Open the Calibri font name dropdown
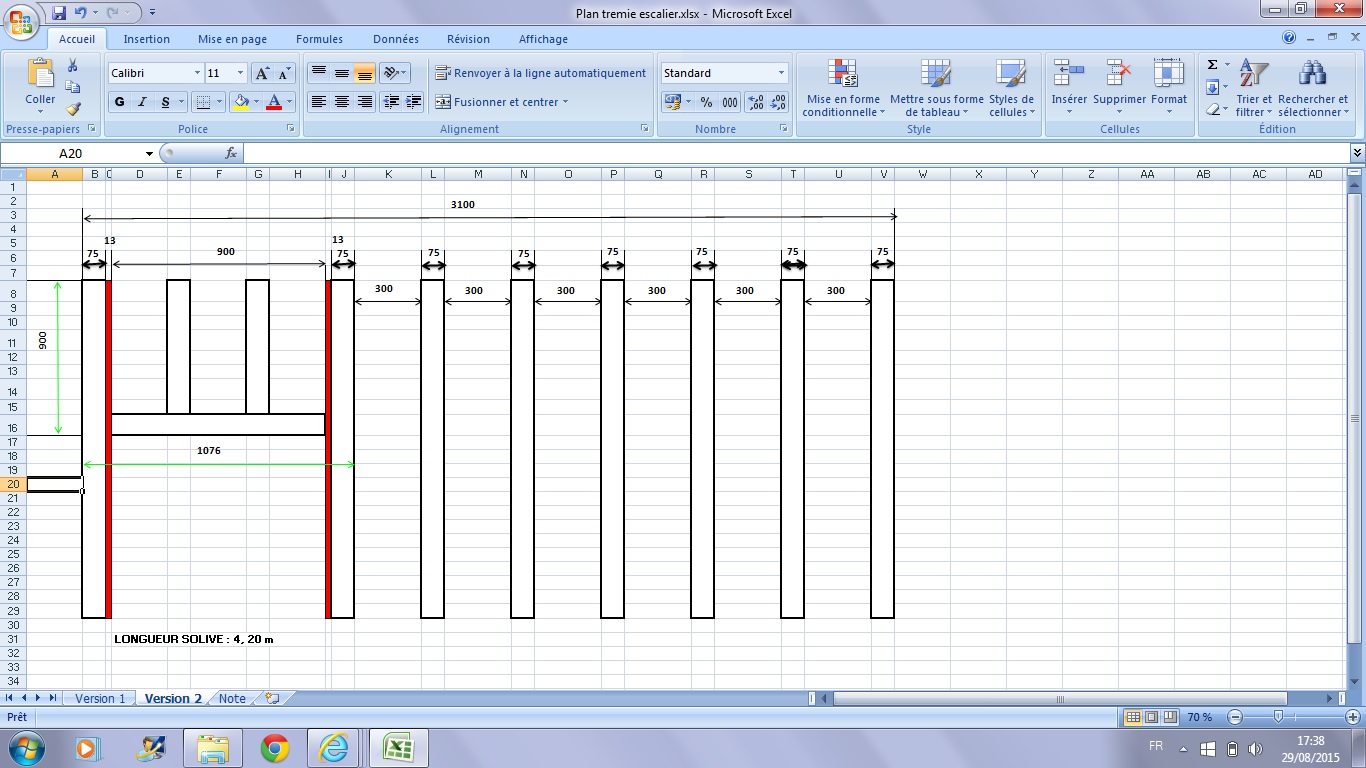This screenshot has width=1366, height=768. 197,73
